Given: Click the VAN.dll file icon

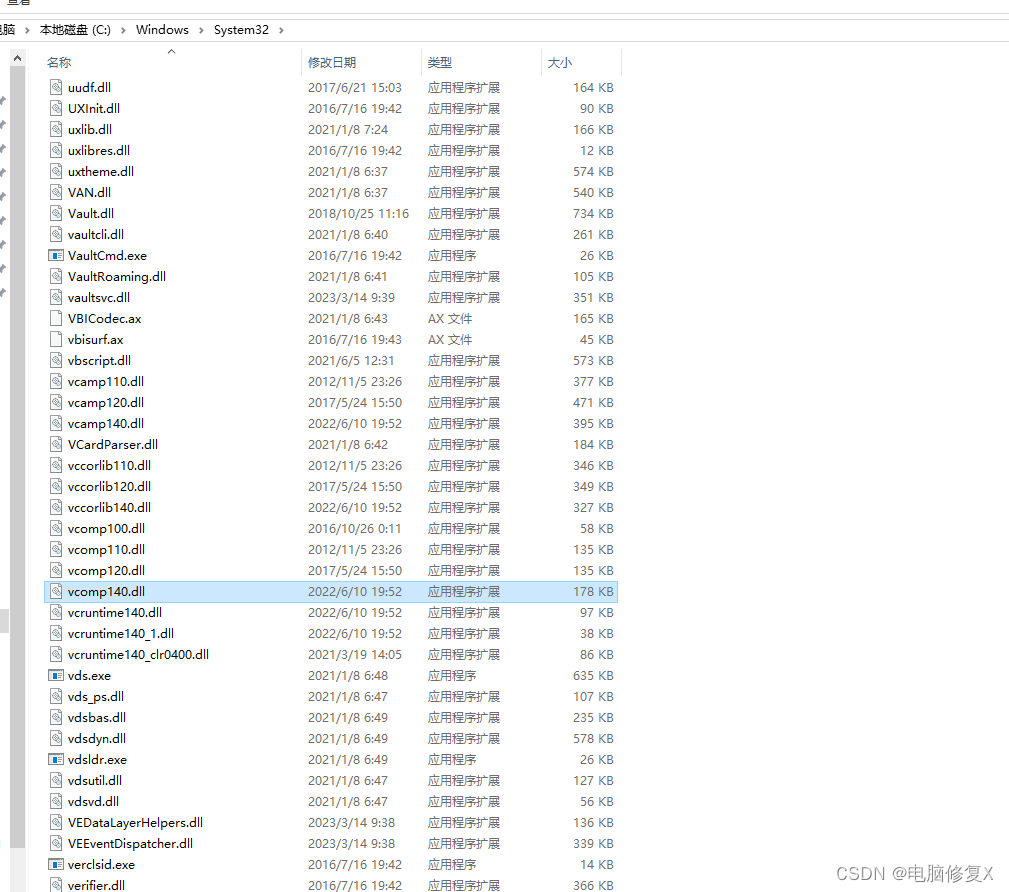Looking at the screenshot, I should 56,192.
